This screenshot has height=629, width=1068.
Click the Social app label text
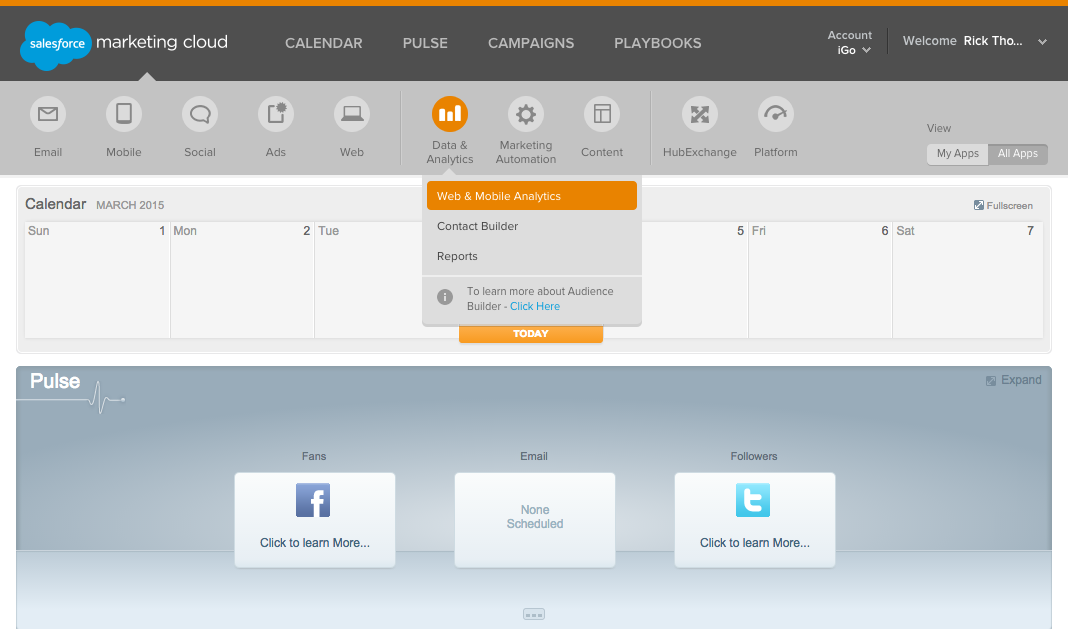[x=200, y=152]
